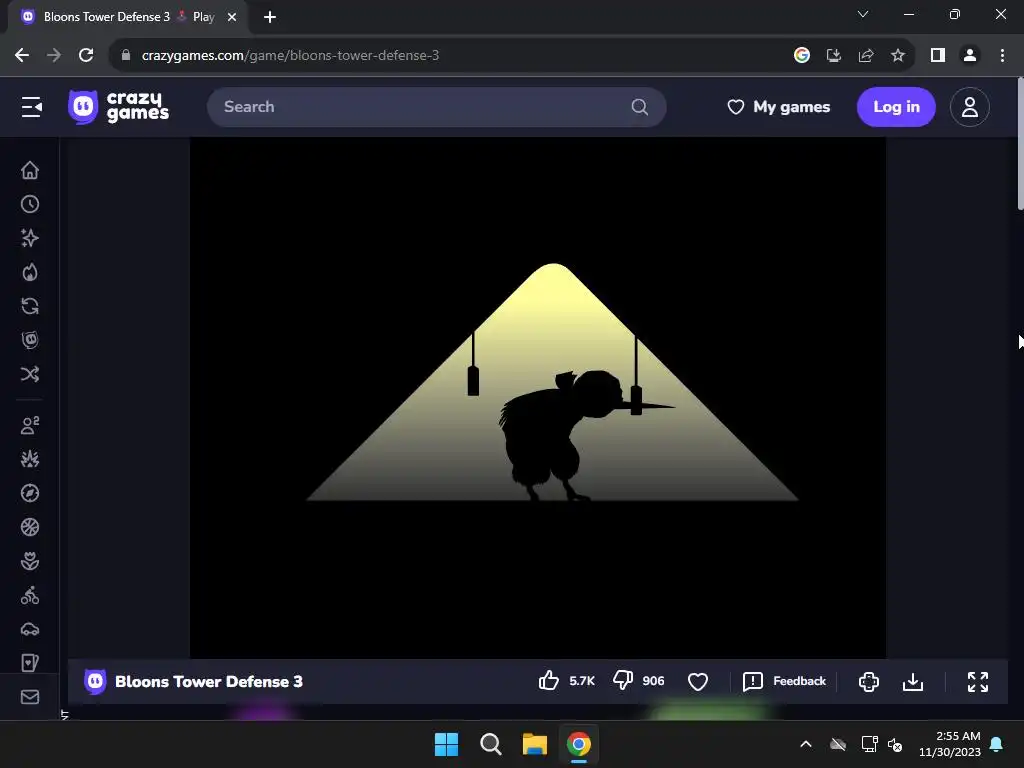Bookmark this page with the star
The image size is (1024, 768).
[x=898, y=56]
